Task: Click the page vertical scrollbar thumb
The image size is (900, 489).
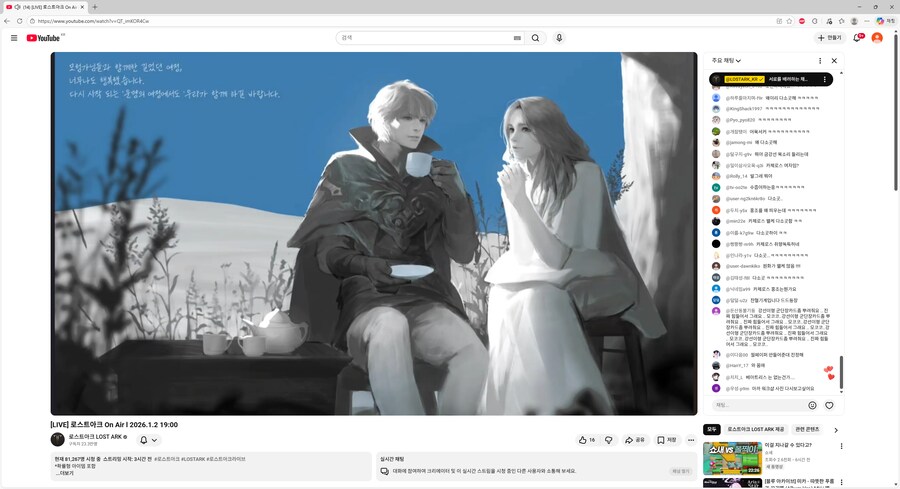Action: pyautogui.click(x=896, y=110)
